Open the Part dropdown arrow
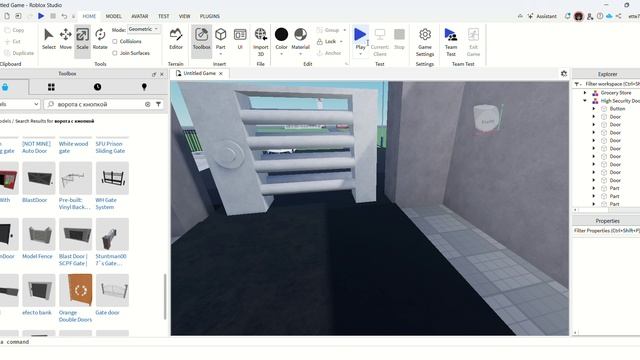 coord(220,53)
